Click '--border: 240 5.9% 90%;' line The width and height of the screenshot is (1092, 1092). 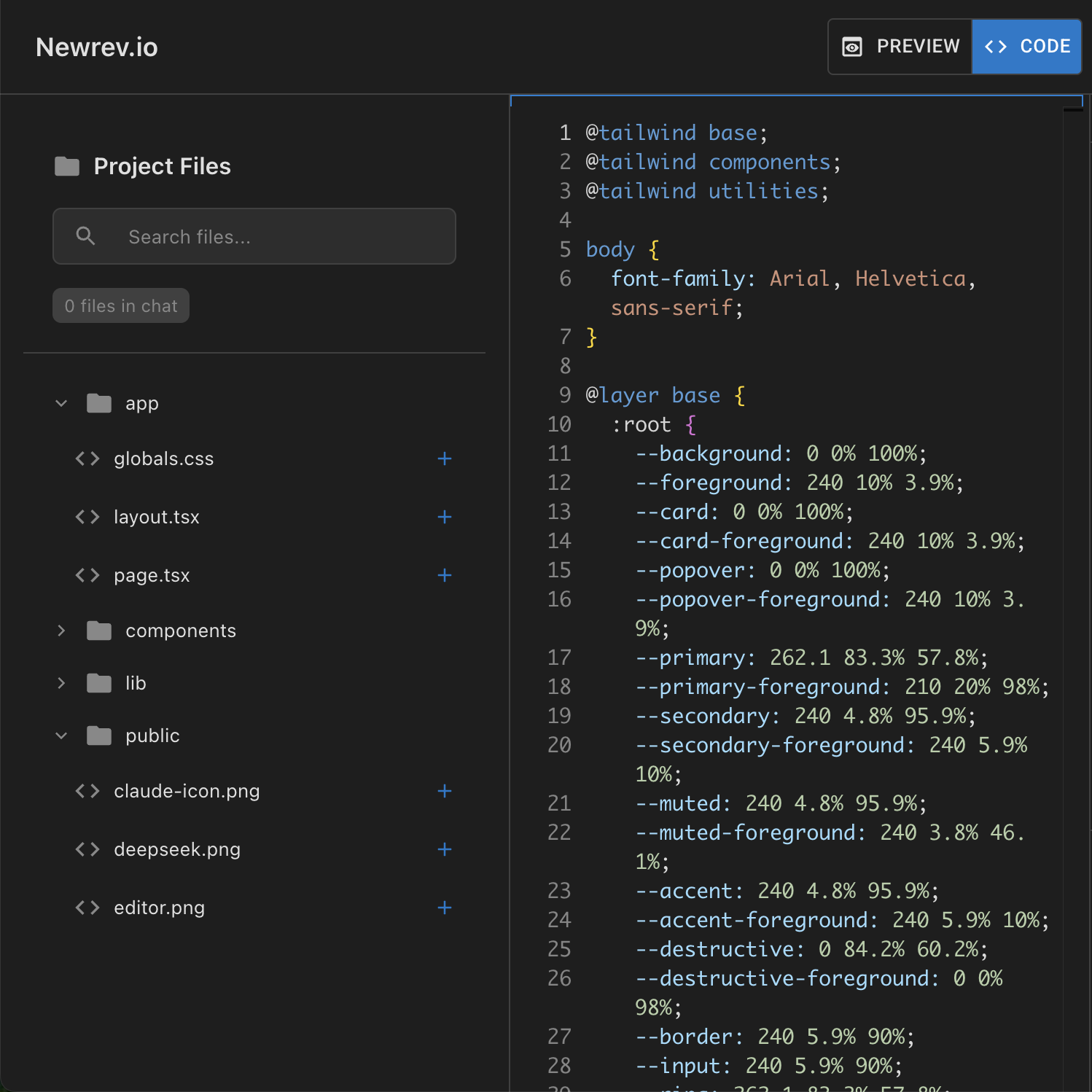click(775, 1037)
